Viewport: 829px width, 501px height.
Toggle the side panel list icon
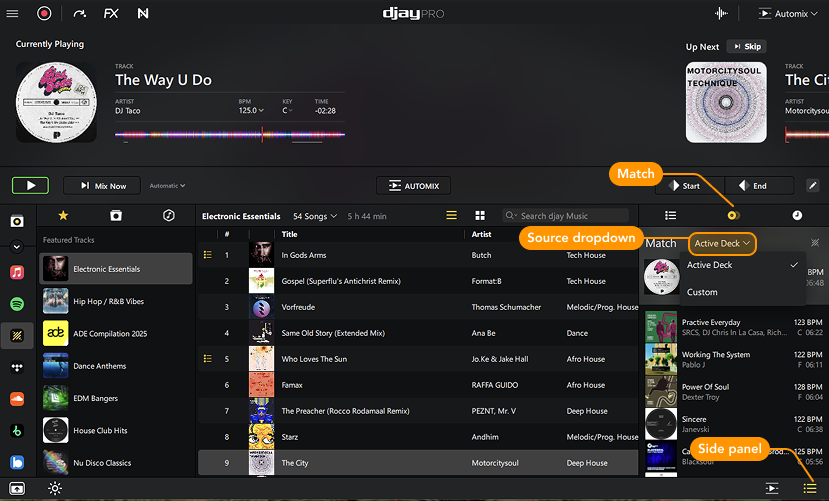(x=809, y=488)
